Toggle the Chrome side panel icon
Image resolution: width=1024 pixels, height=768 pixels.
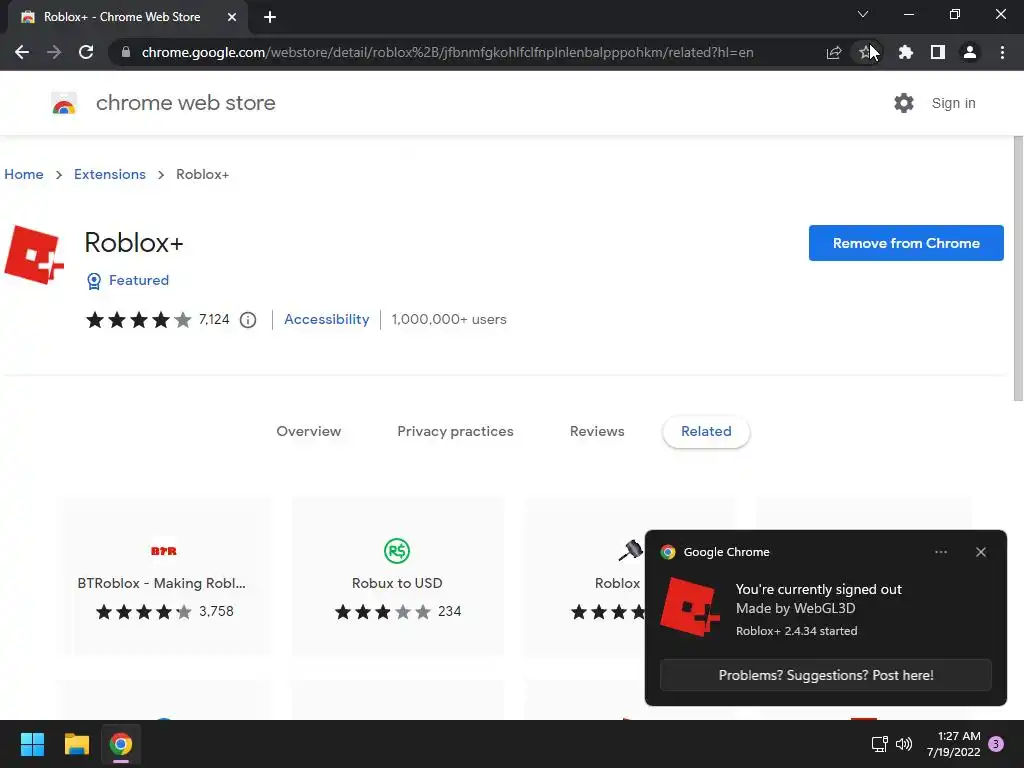click(938, 52)
